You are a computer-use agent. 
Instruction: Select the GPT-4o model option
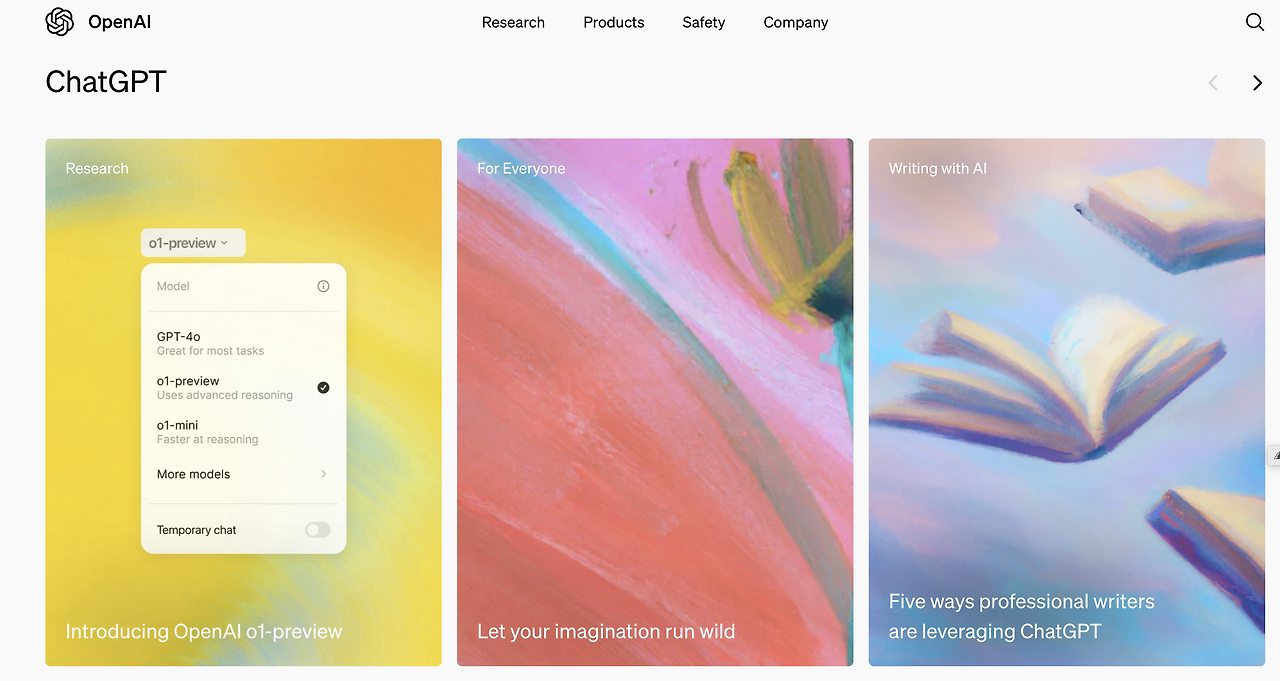243,343
